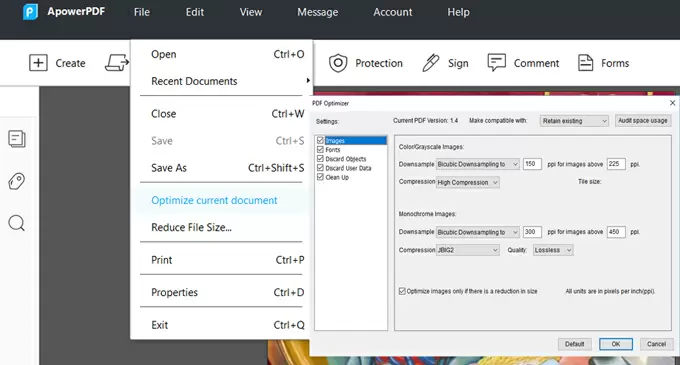Image resolution: width=680 pixels, height=365 pixels.
Task: Open the File menu
Action: pyautogui.click(x=142, y=12)
